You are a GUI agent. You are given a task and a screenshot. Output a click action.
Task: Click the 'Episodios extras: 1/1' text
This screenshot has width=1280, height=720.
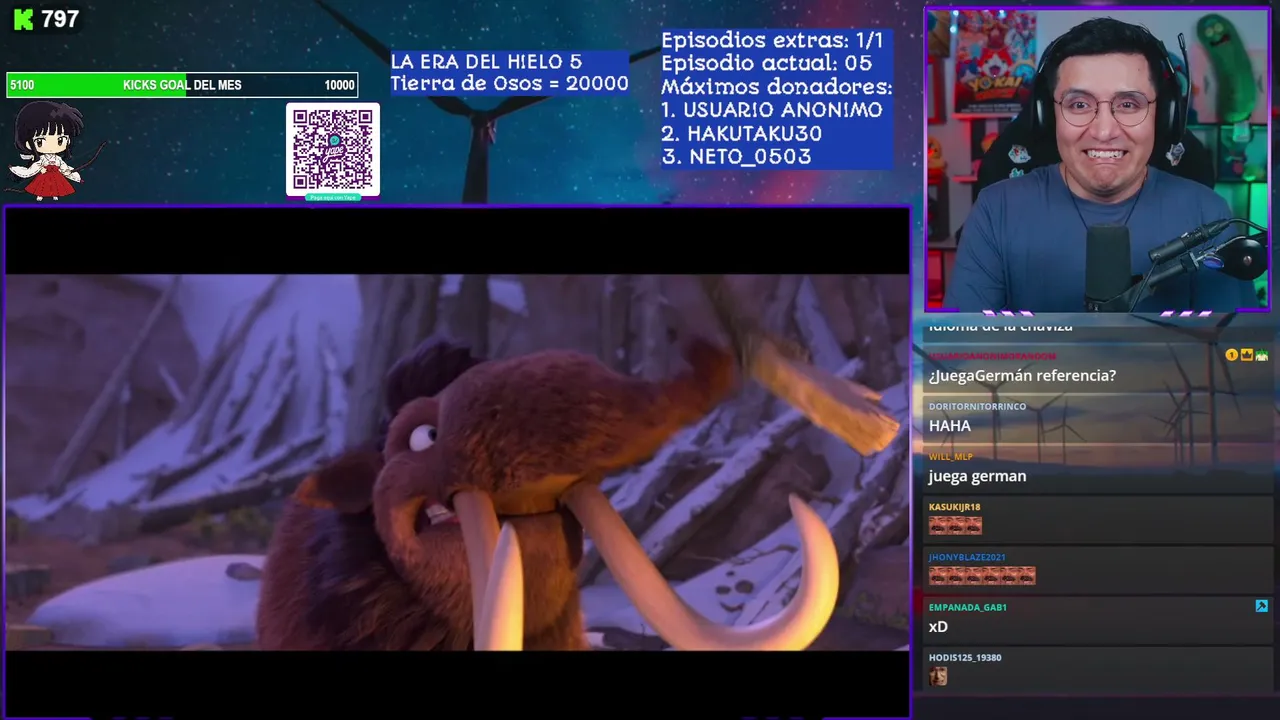coord(772,41)
